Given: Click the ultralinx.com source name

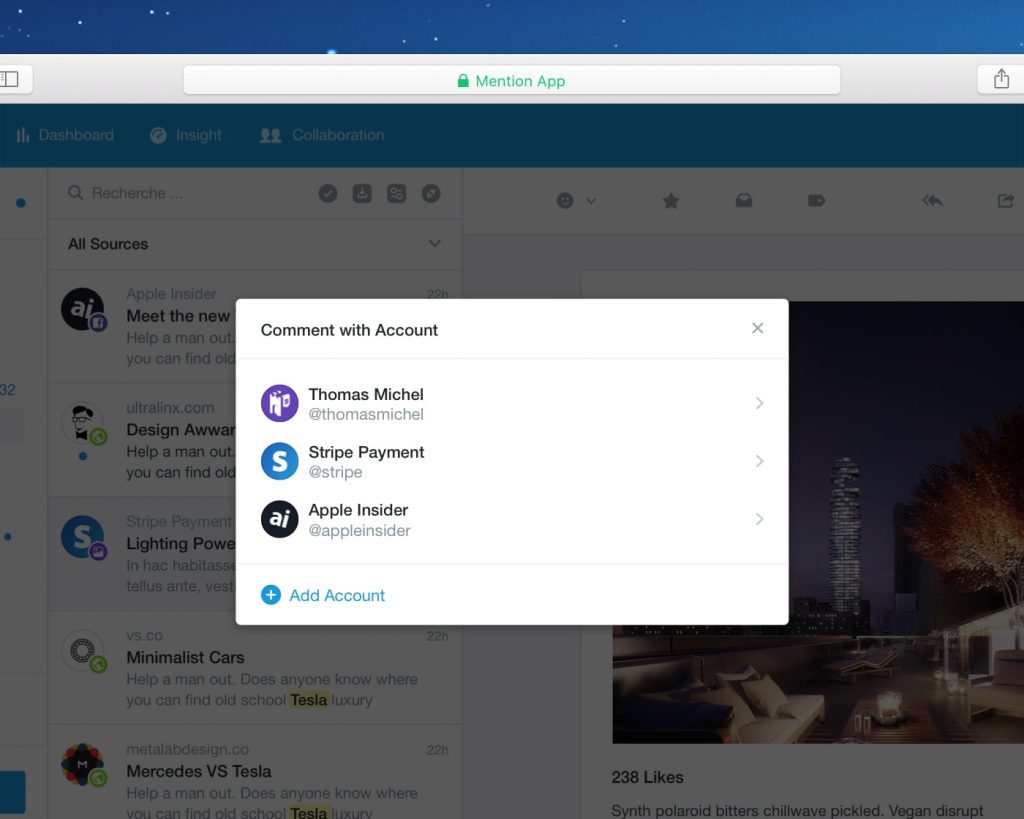Looking at the screenshot, I should (x=170, y=408).
